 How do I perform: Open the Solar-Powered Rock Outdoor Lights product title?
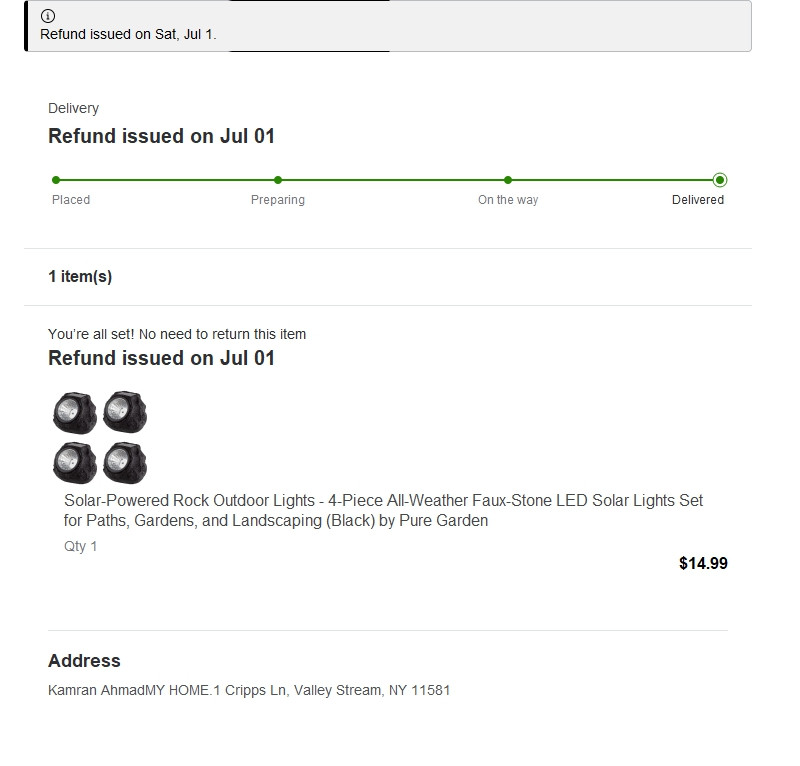(x=384, y=510)
